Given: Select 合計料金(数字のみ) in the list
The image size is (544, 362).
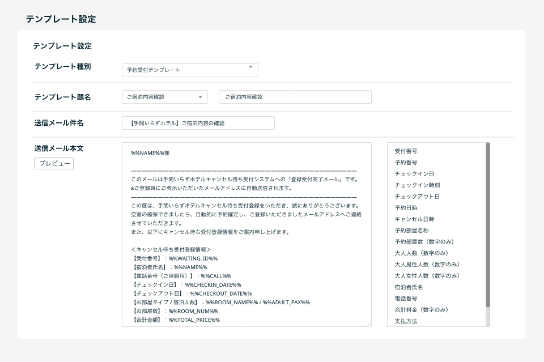Looking at the screenshot, I should coord(421,310).
